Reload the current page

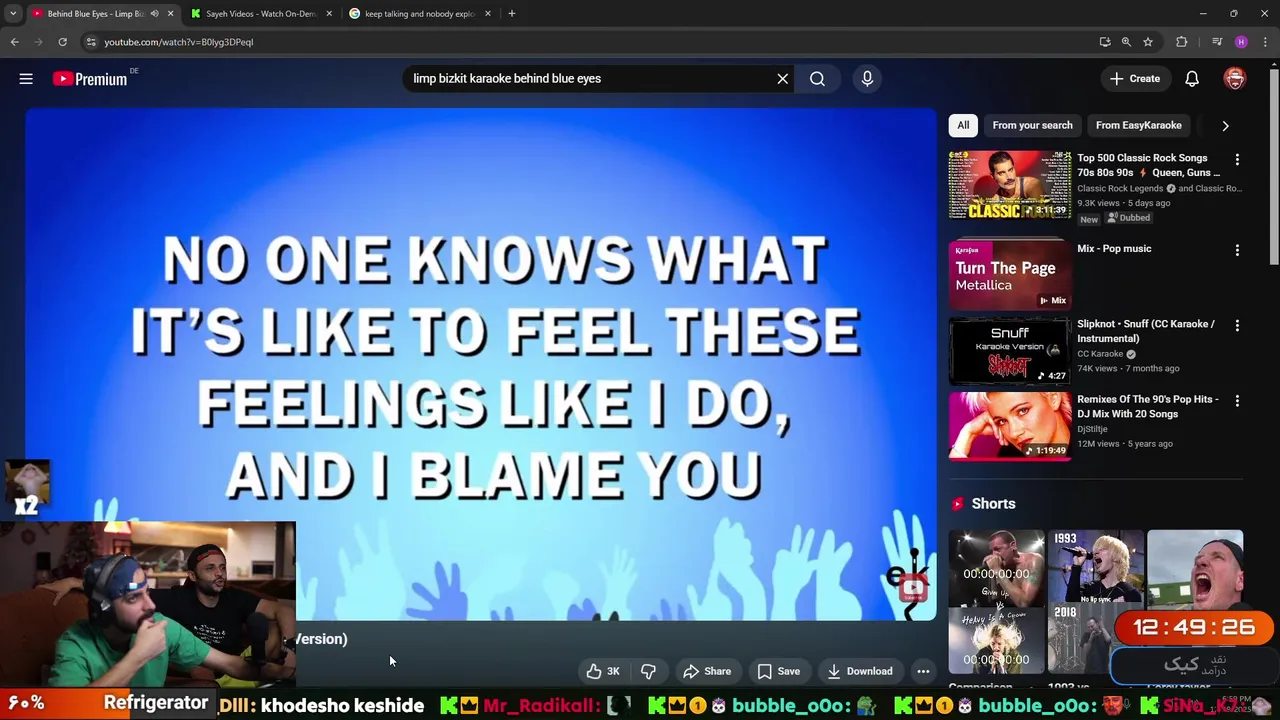pyautogui.click(x=62, y=42)
